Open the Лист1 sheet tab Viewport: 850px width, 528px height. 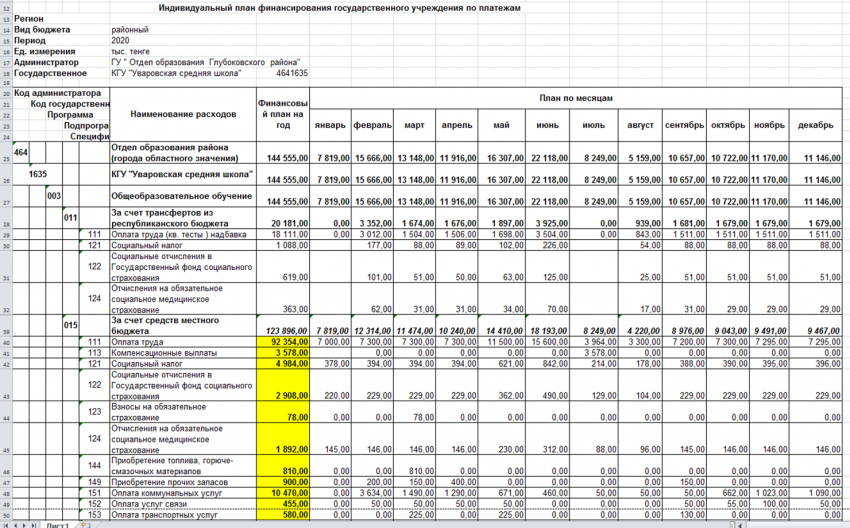pos(58,525)
